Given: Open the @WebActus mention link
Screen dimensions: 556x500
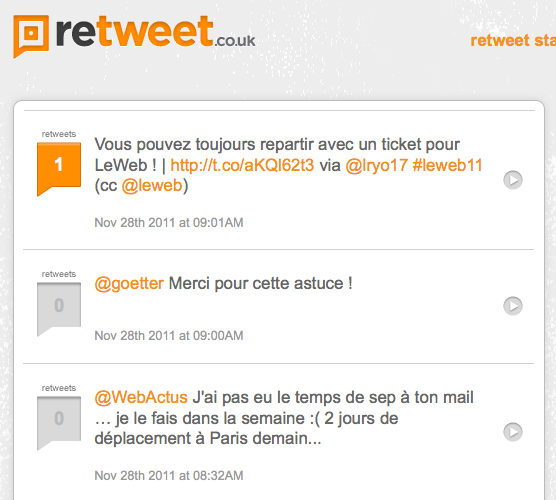Looking at the screenshot, I should 141,398.
